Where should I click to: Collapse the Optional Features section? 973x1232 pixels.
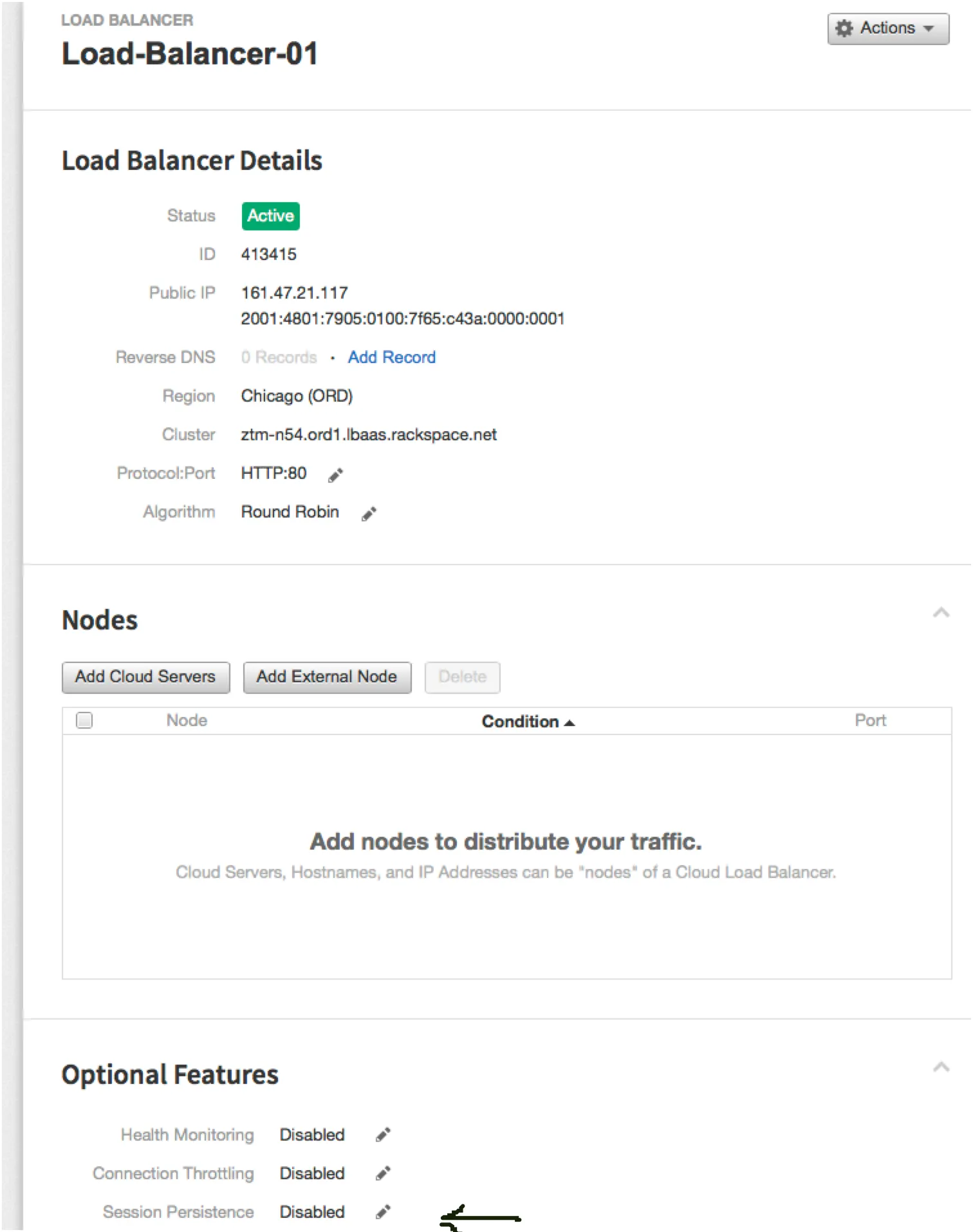pyautogui.click(x=941, y=1067)
